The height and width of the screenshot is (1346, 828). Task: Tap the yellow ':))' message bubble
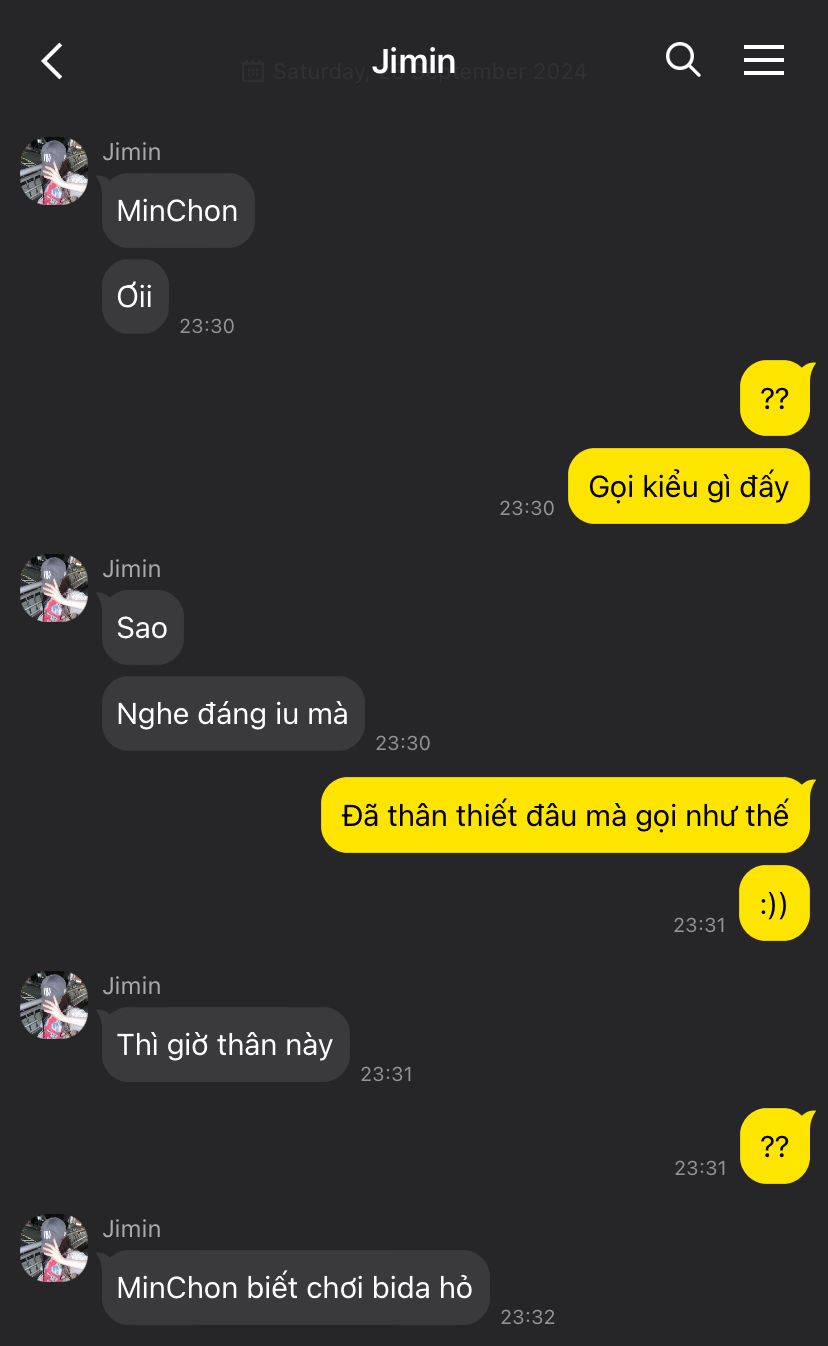pyautogui.click(x=774, y=903)
